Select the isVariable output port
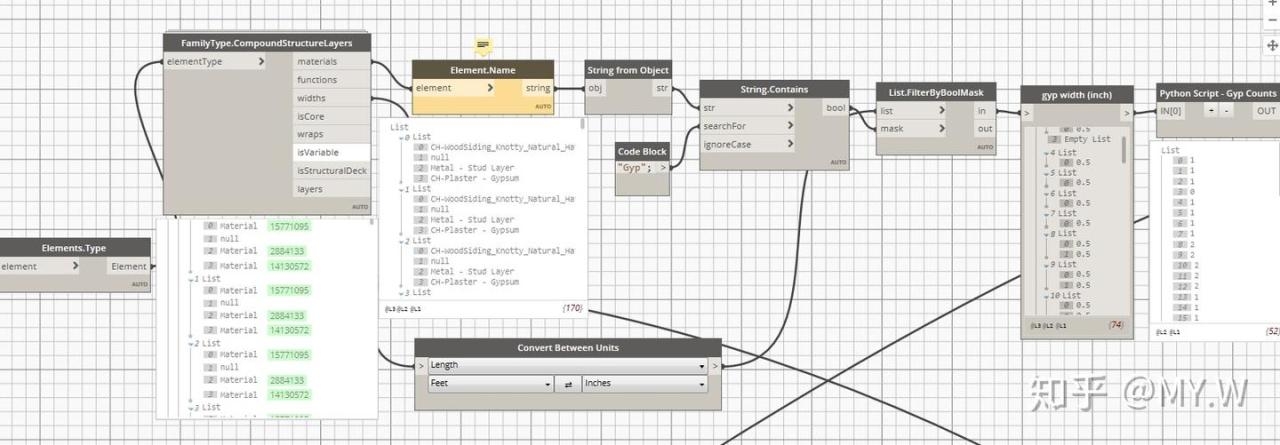 tap(331, 152)
